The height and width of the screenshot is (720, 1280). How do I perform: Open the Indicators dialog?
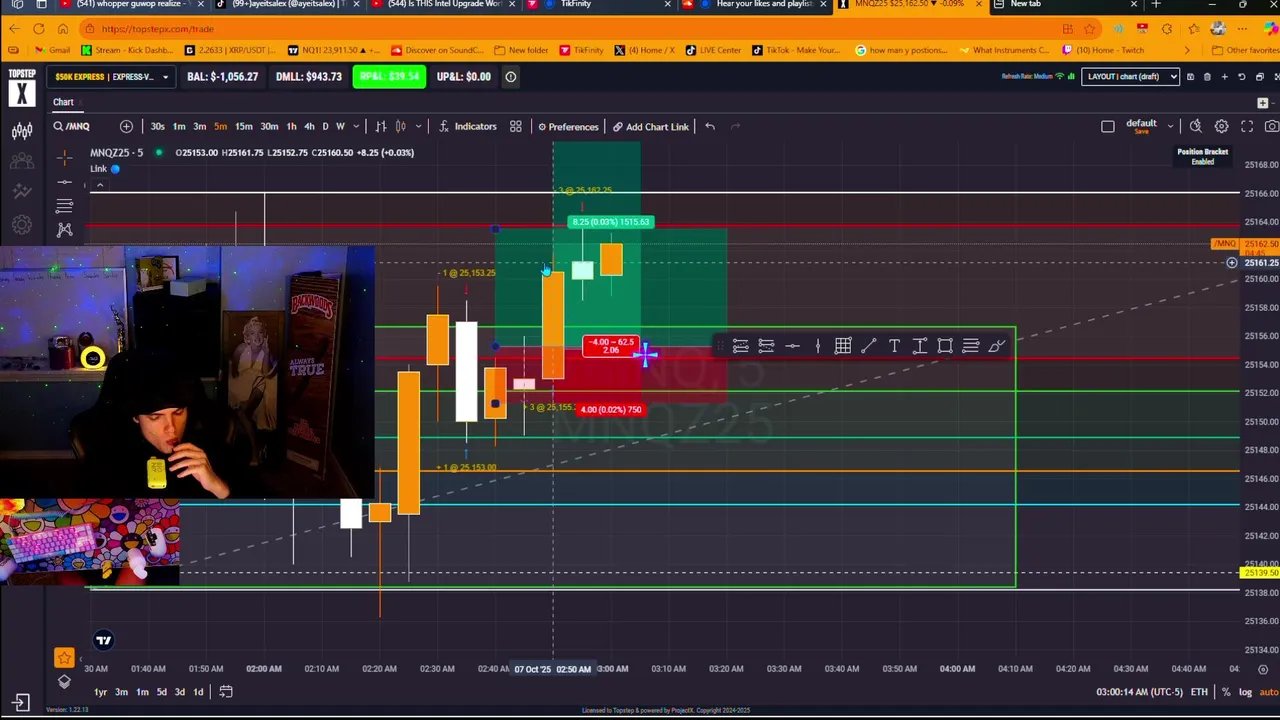(467, 126)
